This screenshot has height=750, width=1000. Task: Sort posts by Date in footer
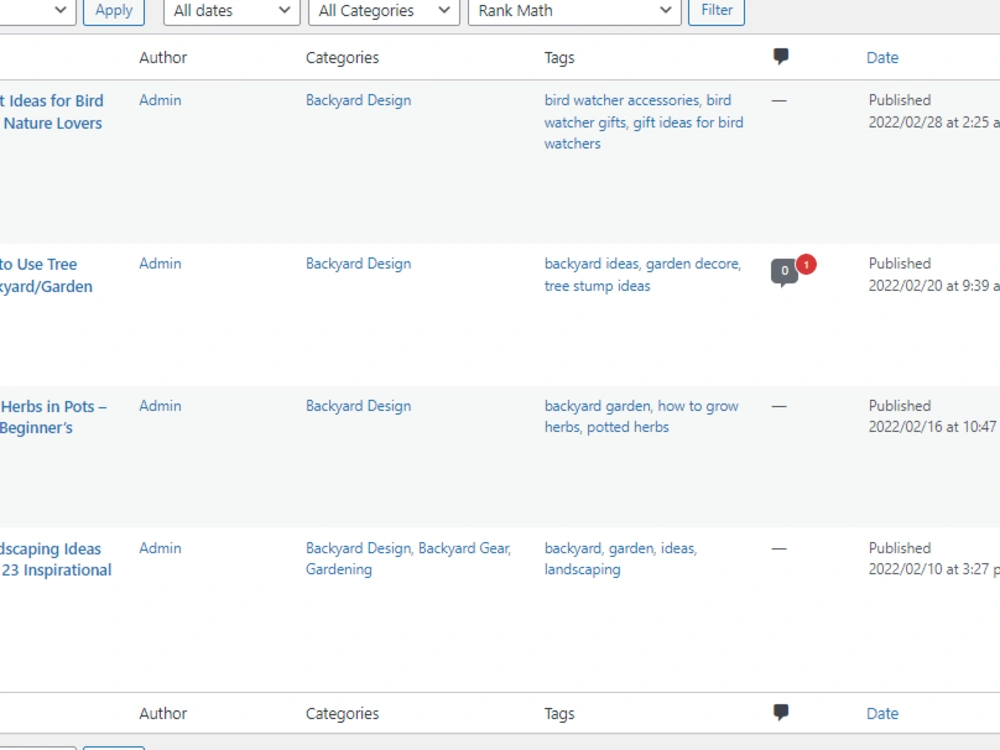click(x=882, y=714)
